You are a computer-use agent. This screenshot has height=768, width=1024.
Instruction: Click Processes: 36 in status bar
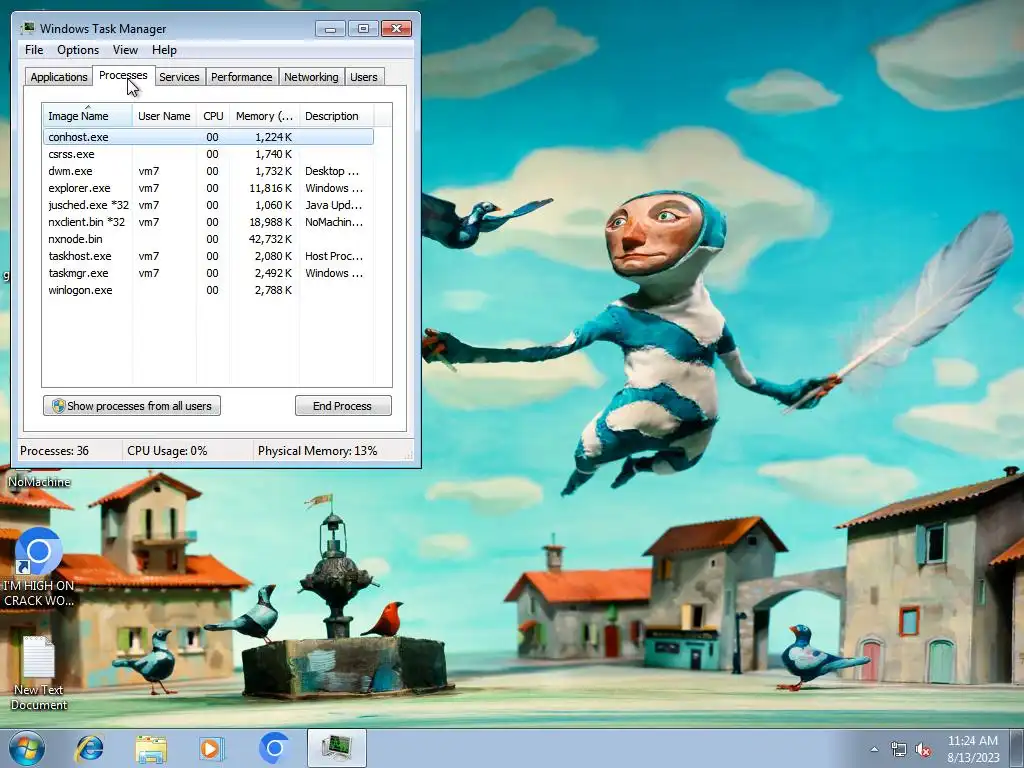(x=54, y=451)
